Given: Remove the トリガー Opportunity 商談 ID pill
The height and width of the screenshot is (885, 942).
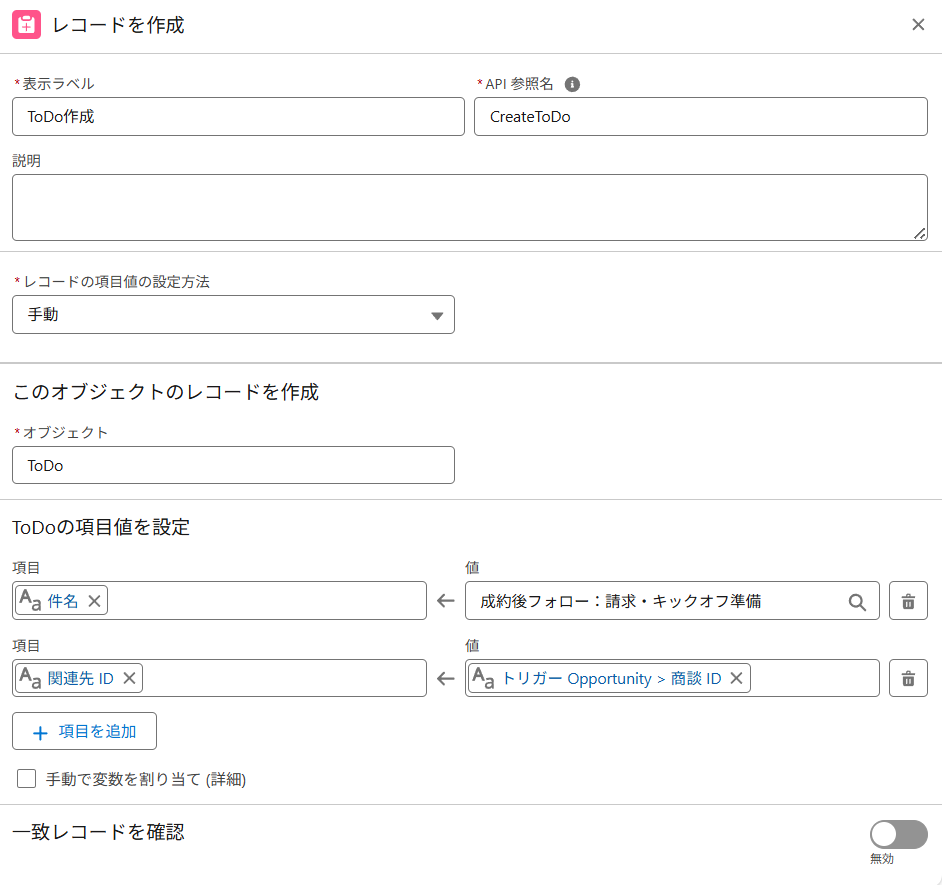Looking at the screenshot, I should tap(736, 678).
